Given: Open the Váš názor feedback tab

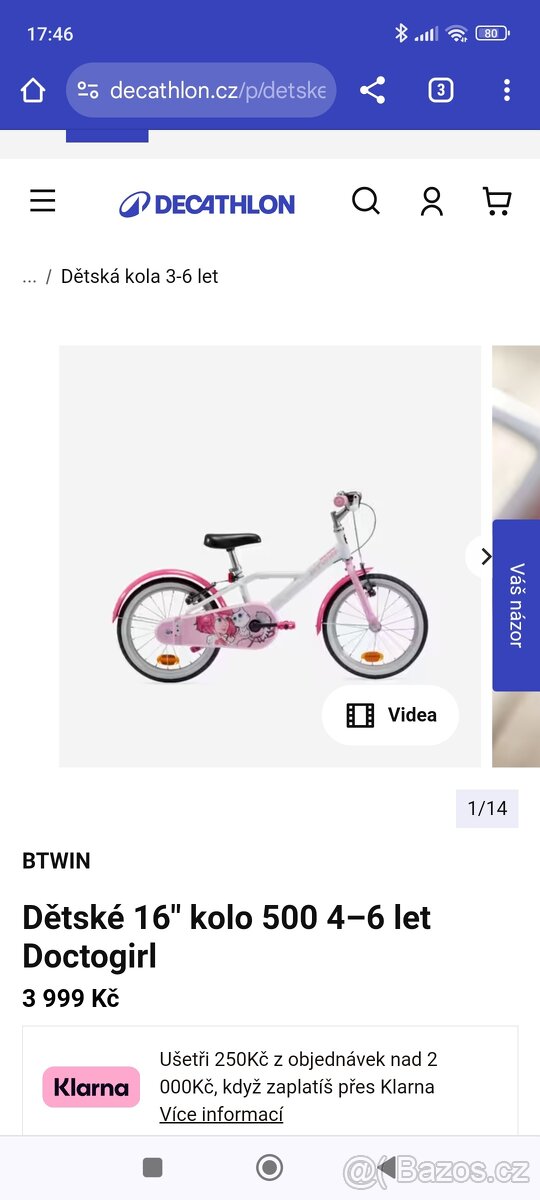Looking at the screenshot, I should [516, 605].
